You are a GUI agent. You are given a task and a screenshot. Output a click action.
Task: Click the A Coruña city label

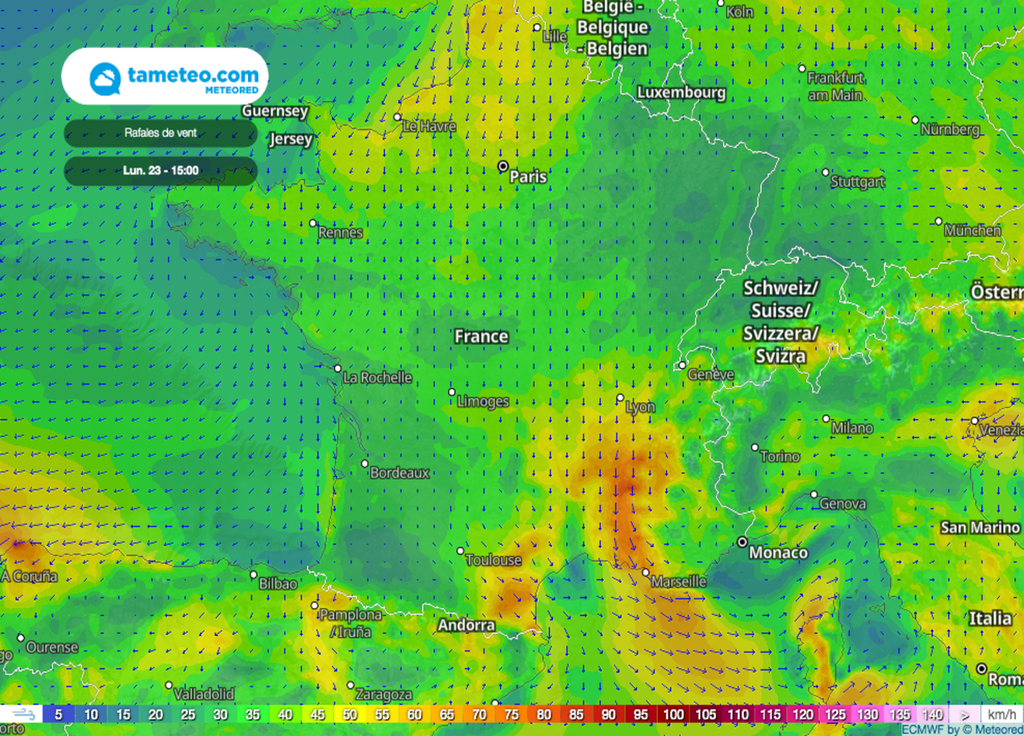tap(29, 577)
